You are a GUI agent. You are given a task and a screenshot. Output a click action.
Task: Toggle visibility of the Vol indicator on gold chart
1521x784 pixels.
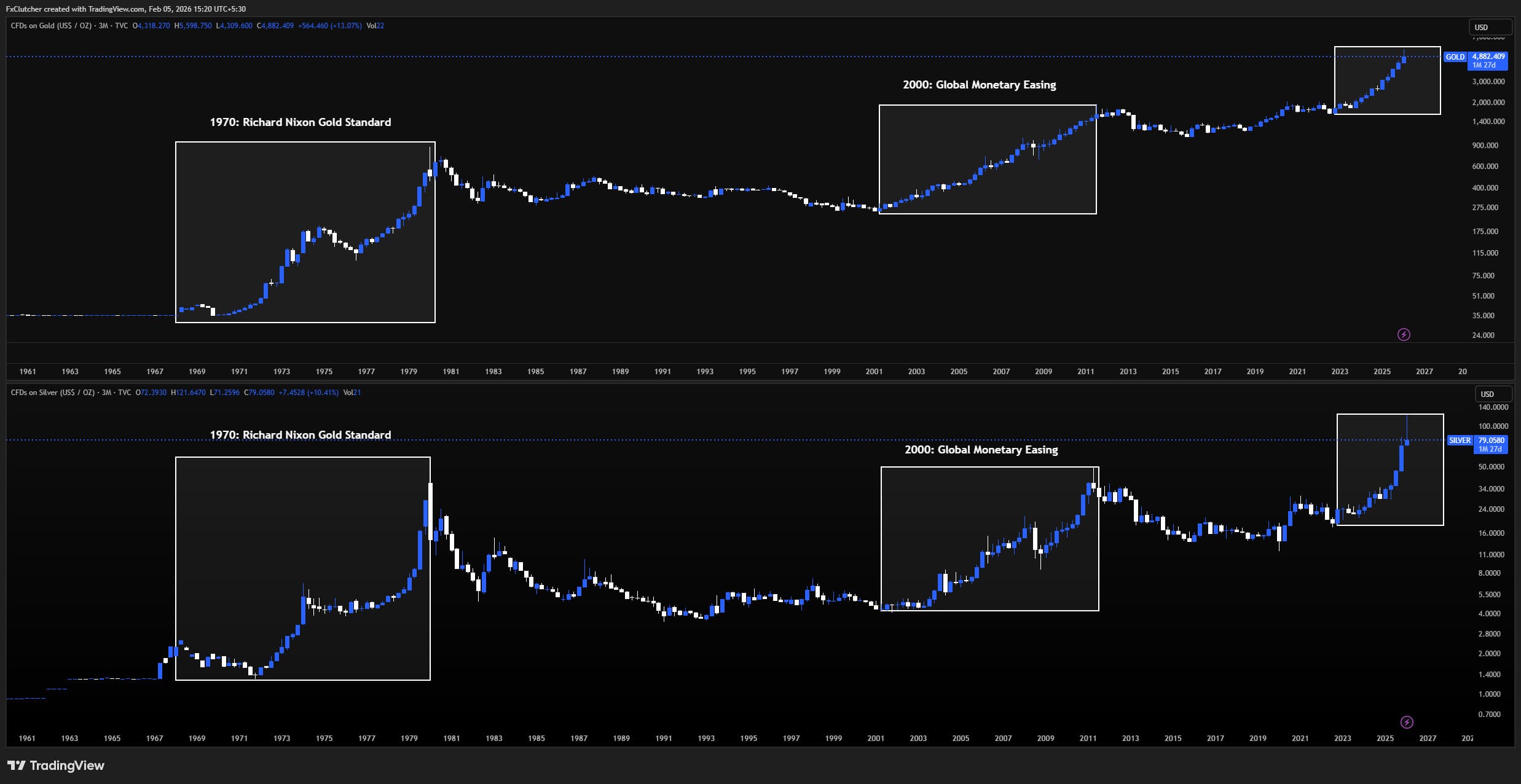(371, 26)
